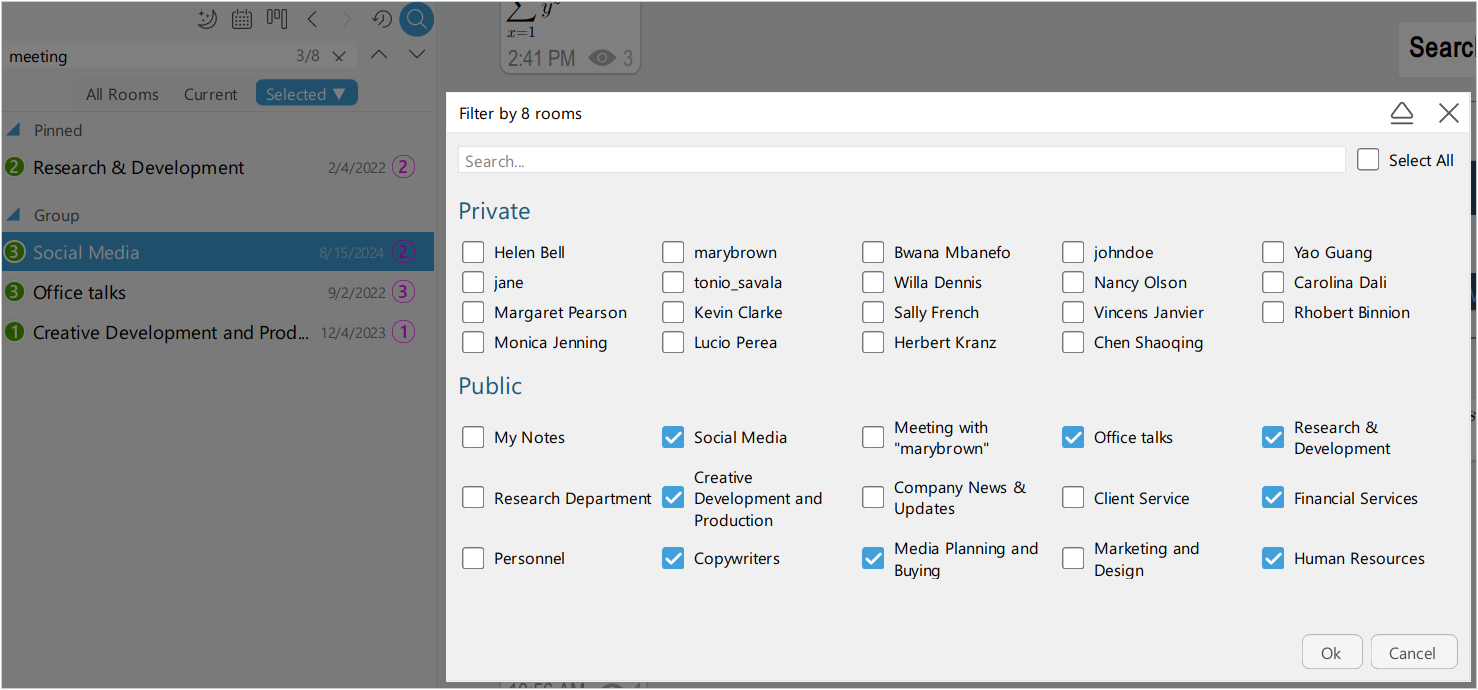The width and height of the screenshot is (1478, 690).
Task: Open the Selected filter dropdown
Action: [x=306, y=92]
